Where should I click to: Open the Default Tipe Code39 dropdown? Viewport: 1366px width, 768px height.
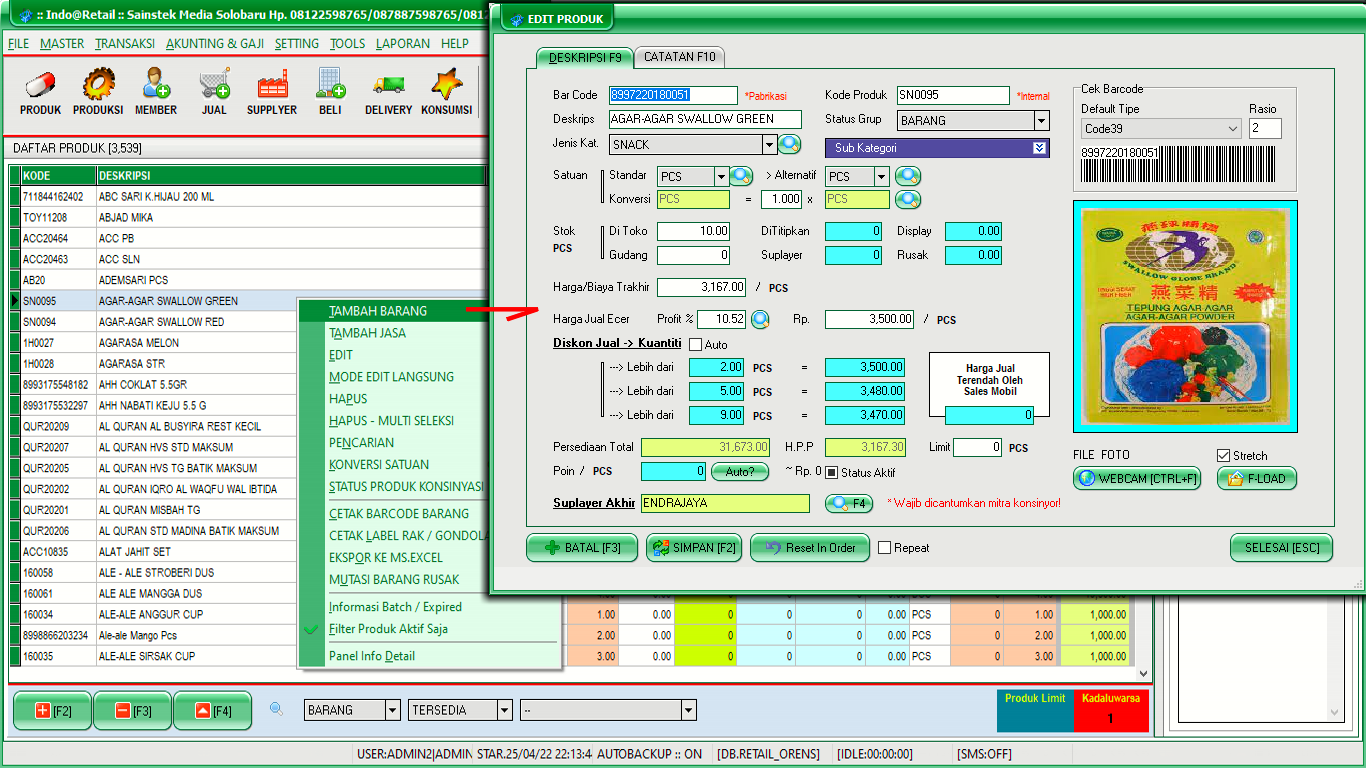1232,129
